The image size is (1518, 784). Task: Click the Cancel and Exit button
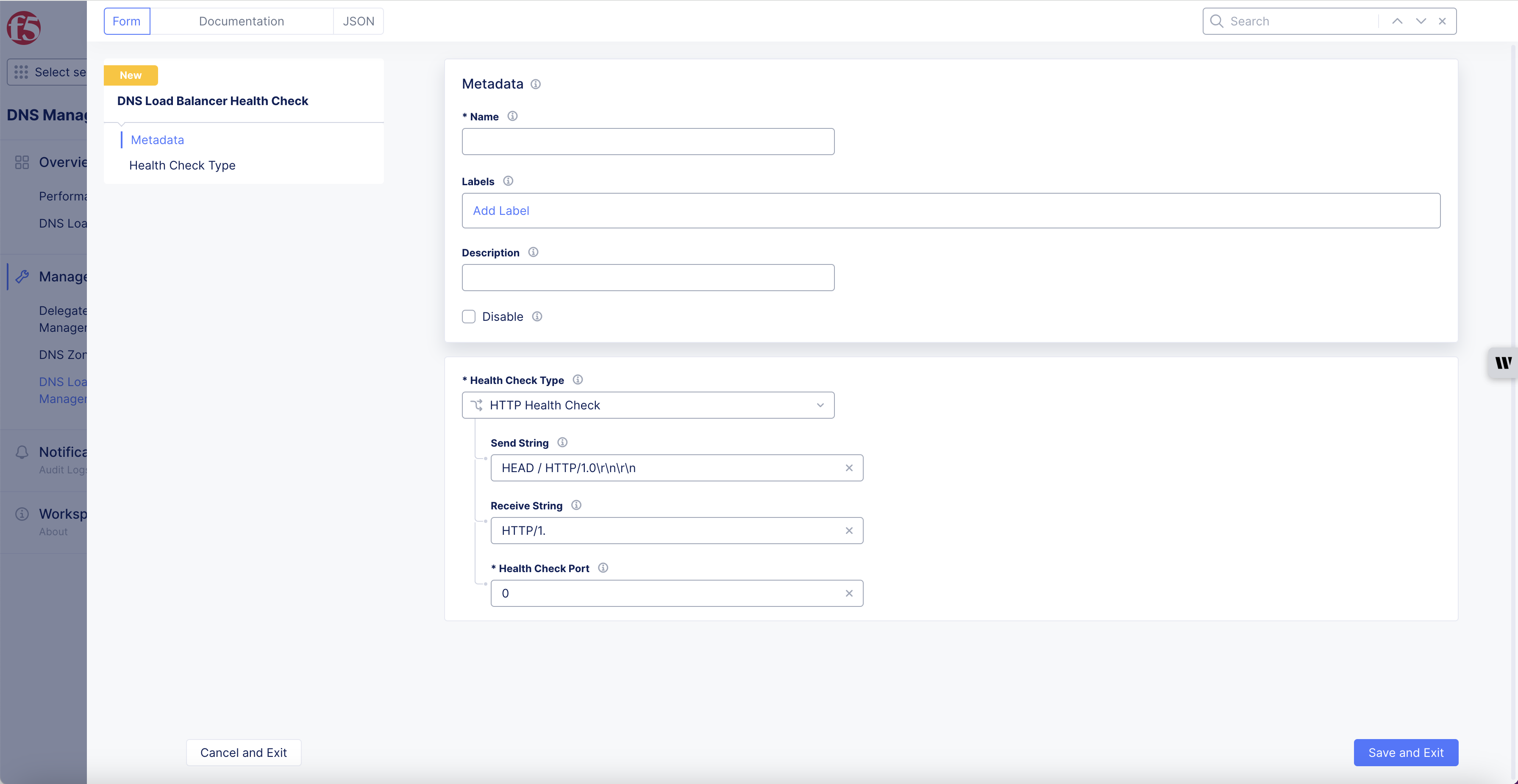243,752
